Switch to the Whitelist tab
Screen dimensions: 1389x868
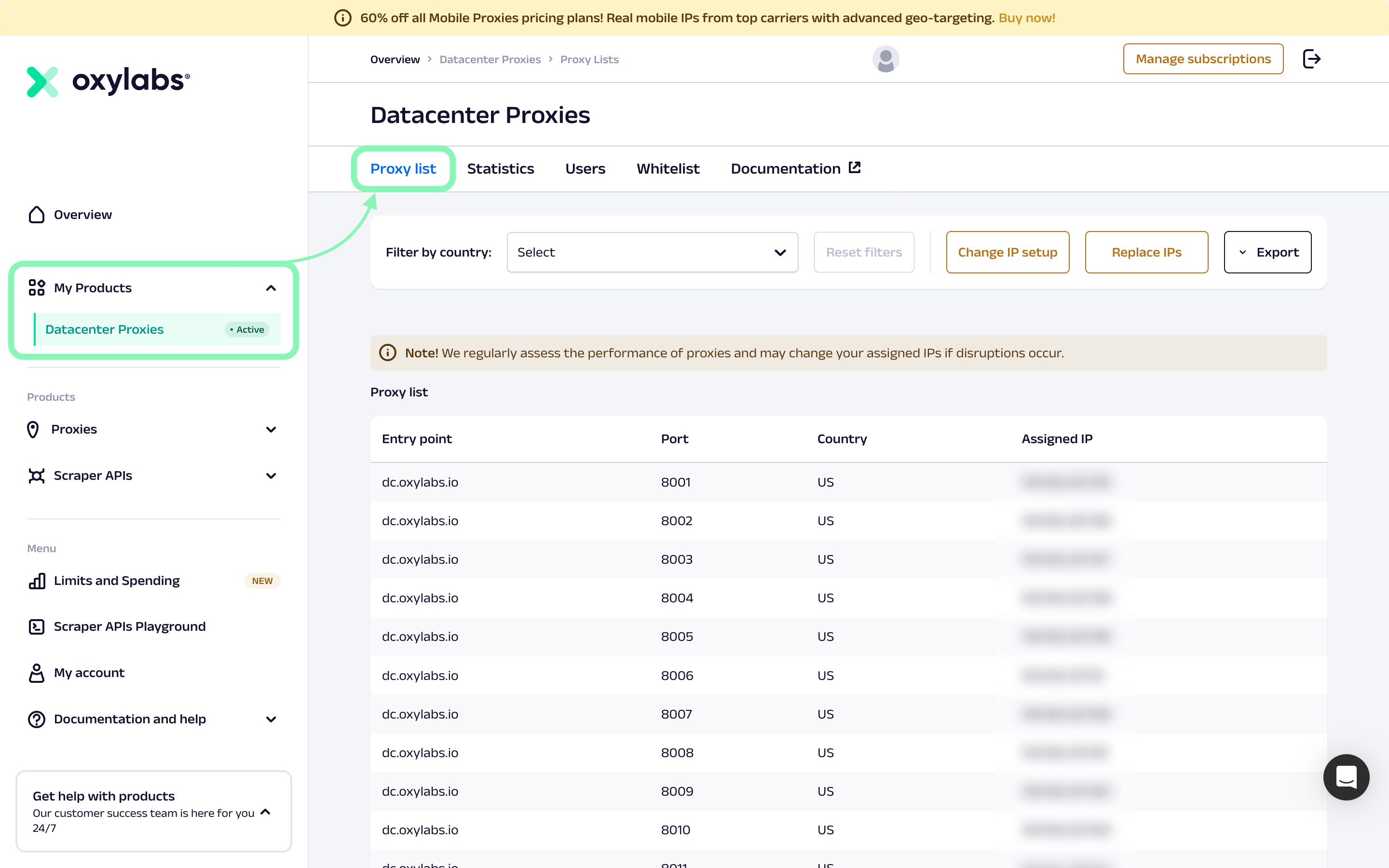point(667,169)
